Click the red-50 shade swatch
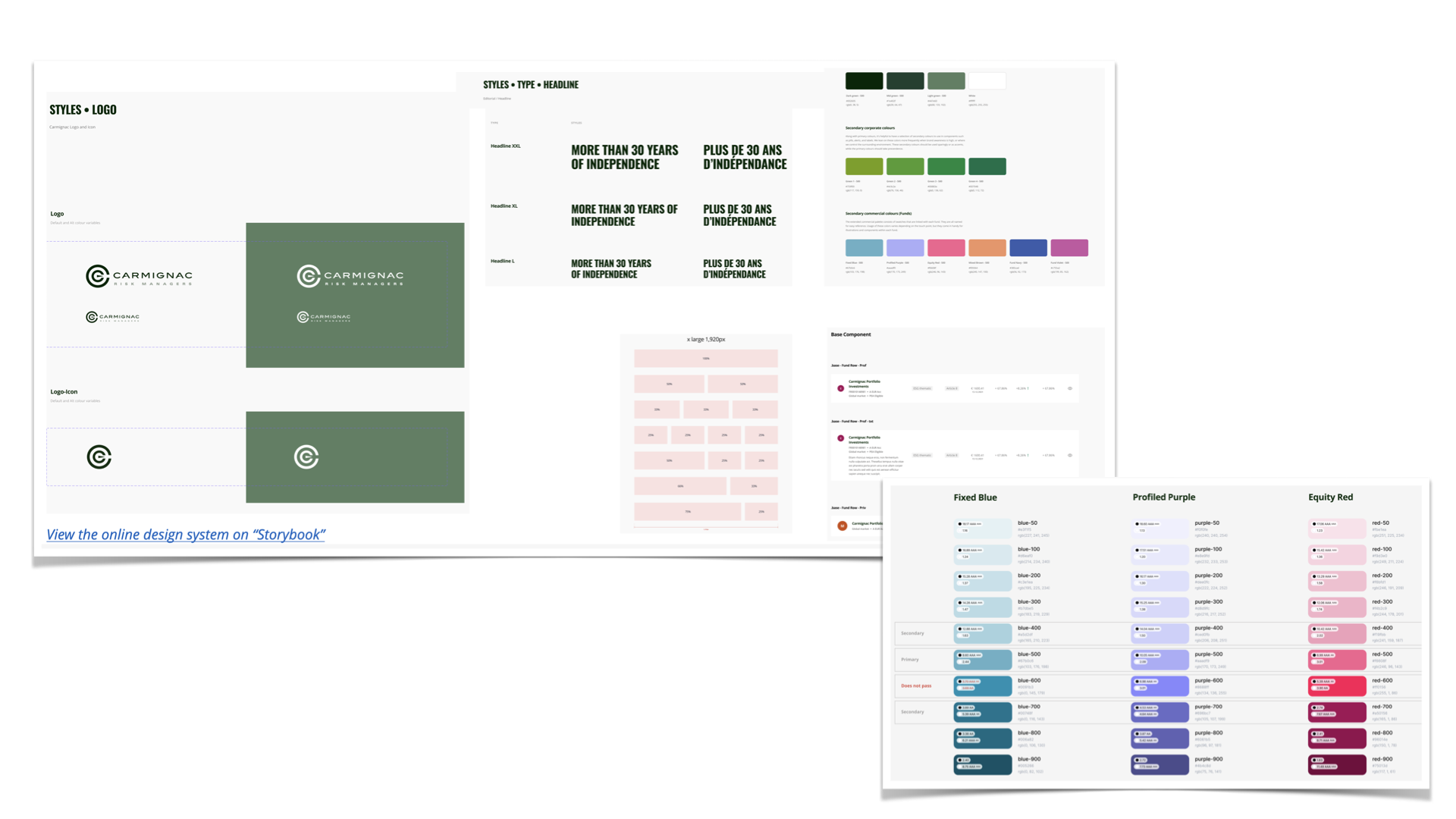 coord(1337,528)
